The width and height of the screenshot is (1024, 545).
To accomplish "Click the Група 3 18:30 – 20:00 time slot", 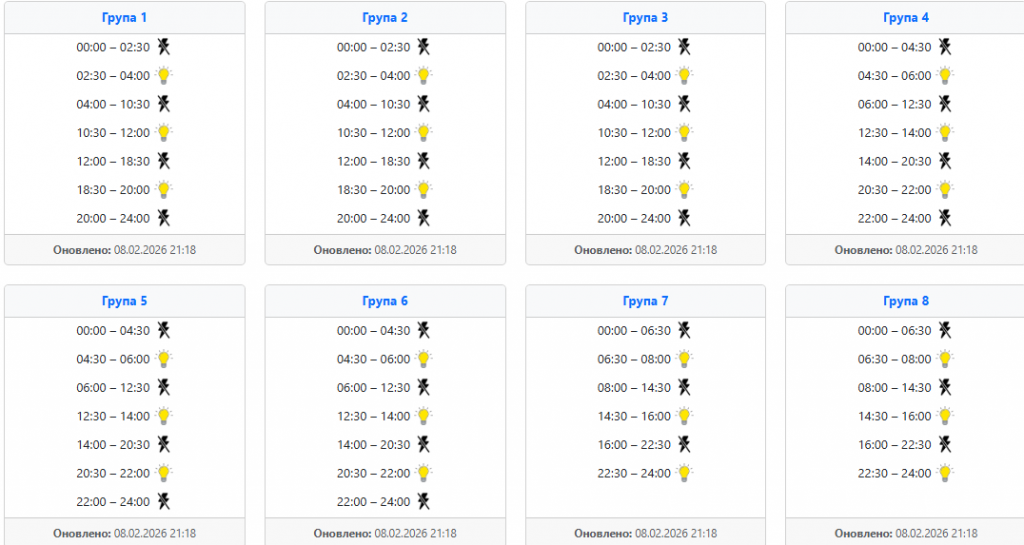I will click(x=634, y=189).
